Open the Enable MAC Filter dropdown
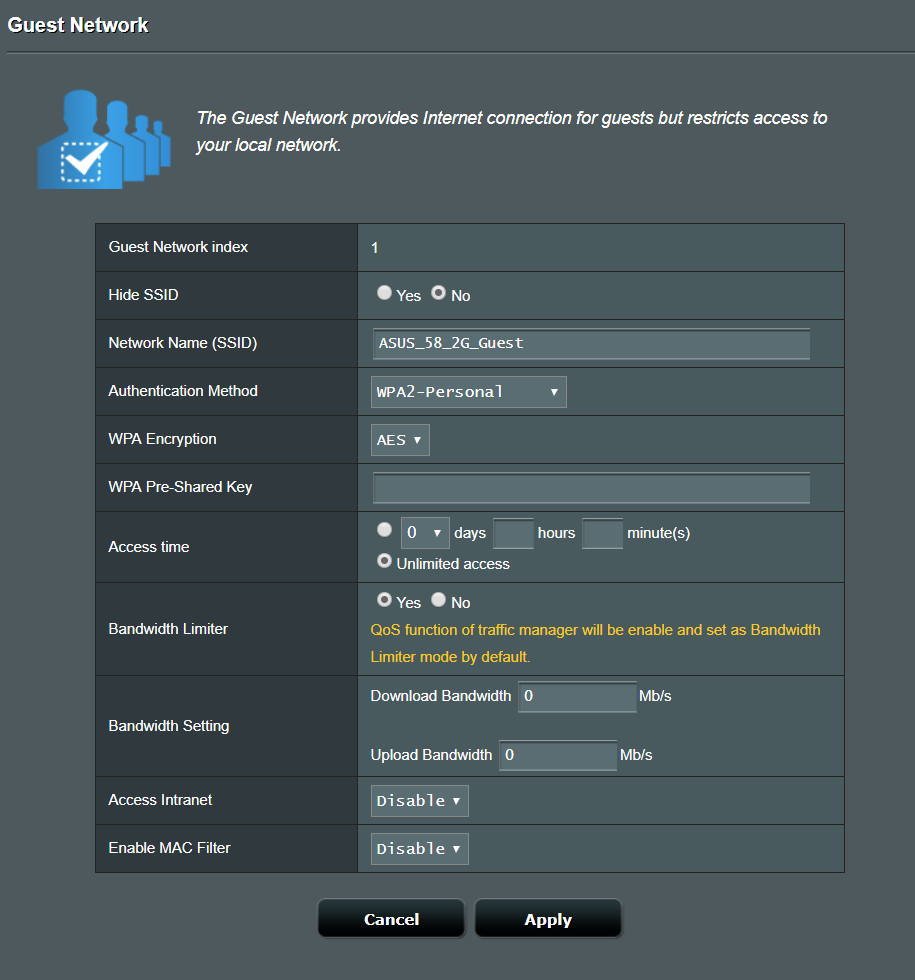The height and width of the screenshot is (980, 915). 419,849
